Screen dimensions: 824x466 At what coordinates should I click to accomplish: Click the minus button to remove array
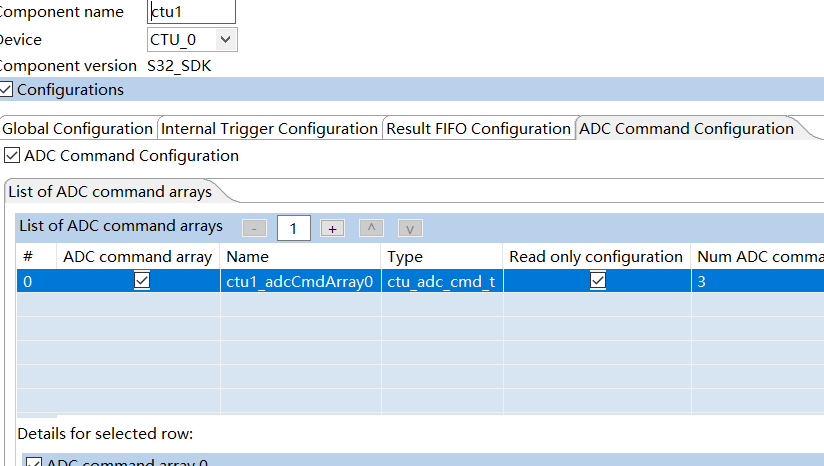[255, 228]
